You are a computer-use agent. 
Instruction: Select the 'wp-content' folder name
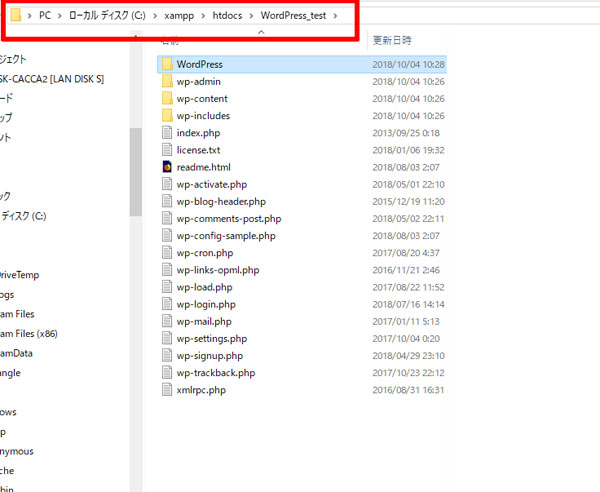pos(202,99)
